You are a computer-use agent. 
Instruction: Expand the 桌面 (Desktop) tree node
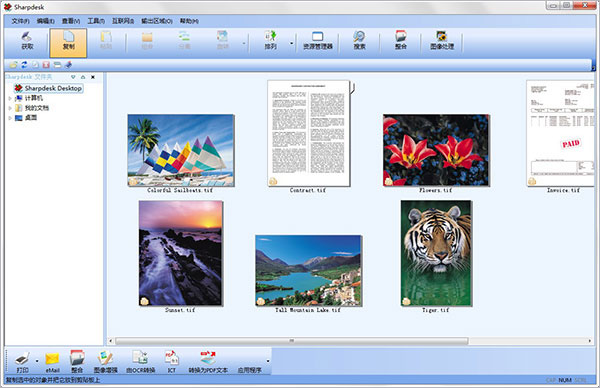pos(10,118)
